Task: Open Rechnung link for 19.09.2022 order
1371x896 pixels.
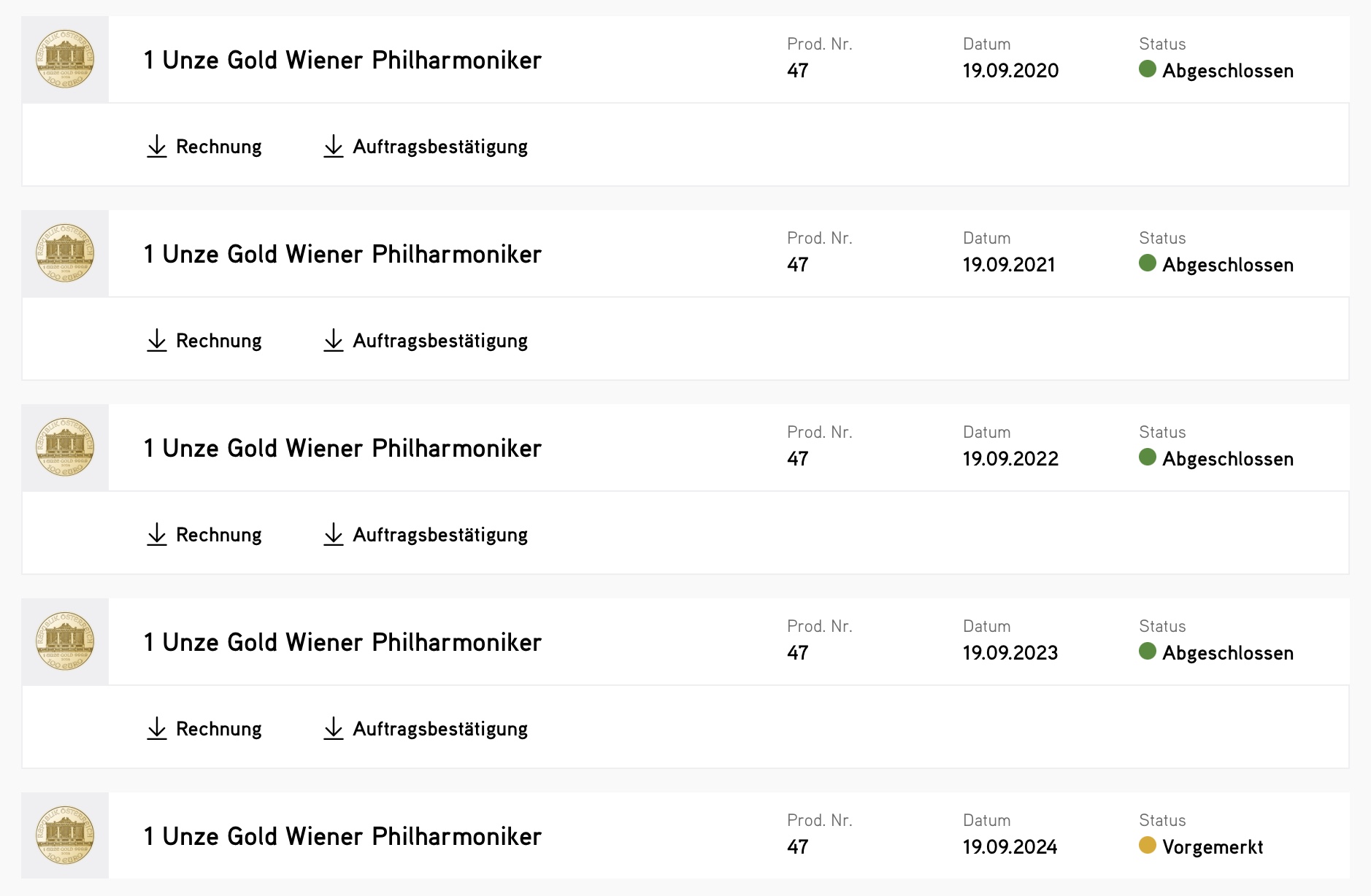Action: point(218,535)
